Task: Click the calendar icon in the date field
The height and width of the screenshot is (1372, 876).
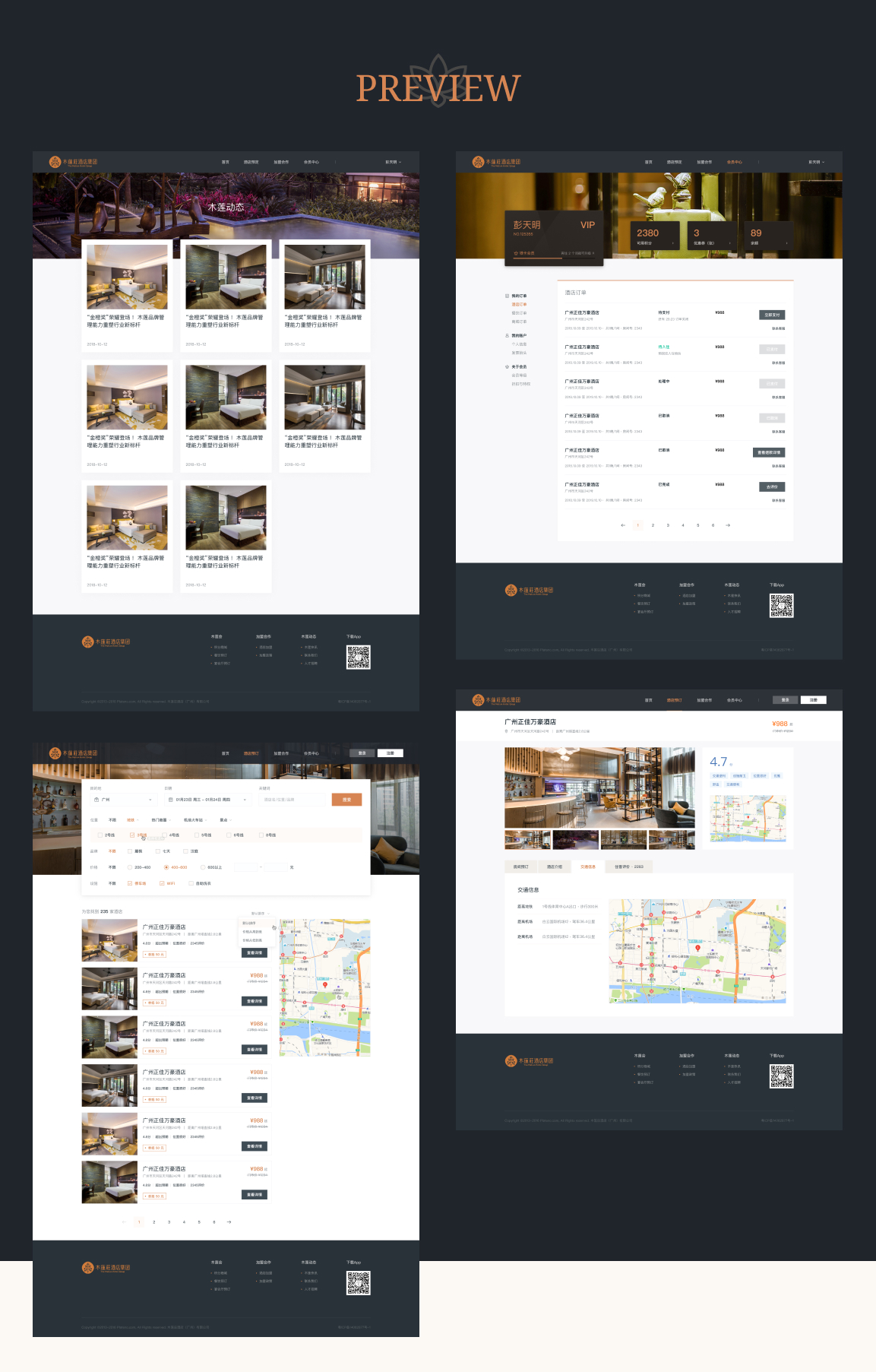Action: (171, 800)
